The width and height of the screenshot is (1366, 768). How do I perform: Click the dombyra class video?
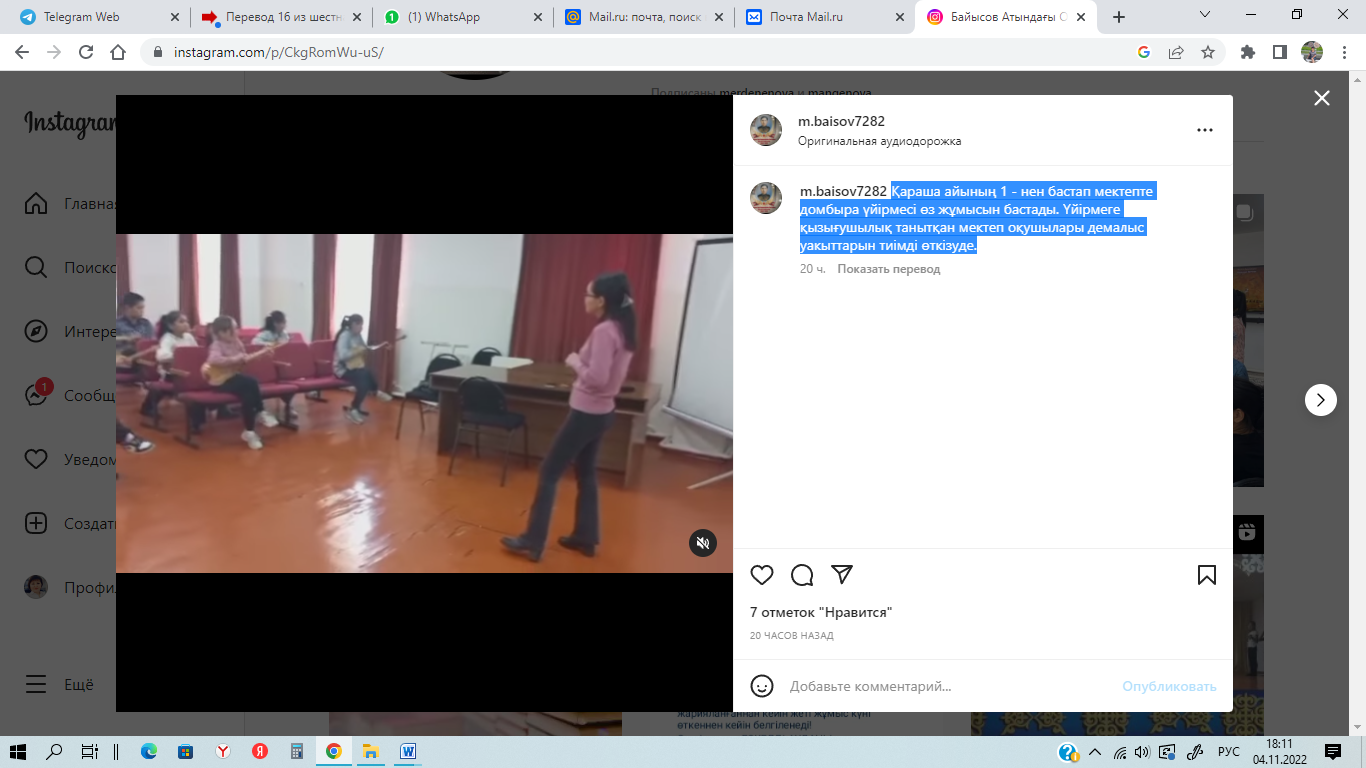(424, 403)
